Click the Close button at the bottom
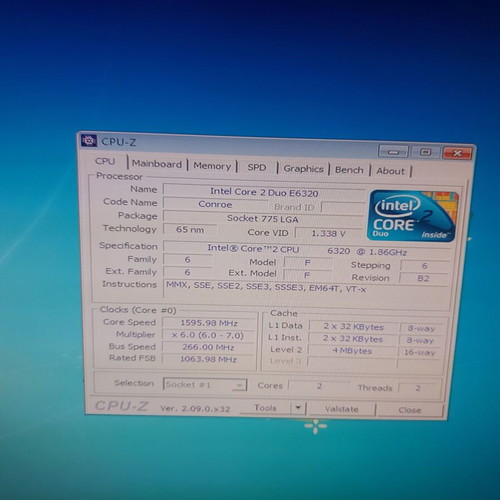500x500 pixels. click(x=410, y=410)
